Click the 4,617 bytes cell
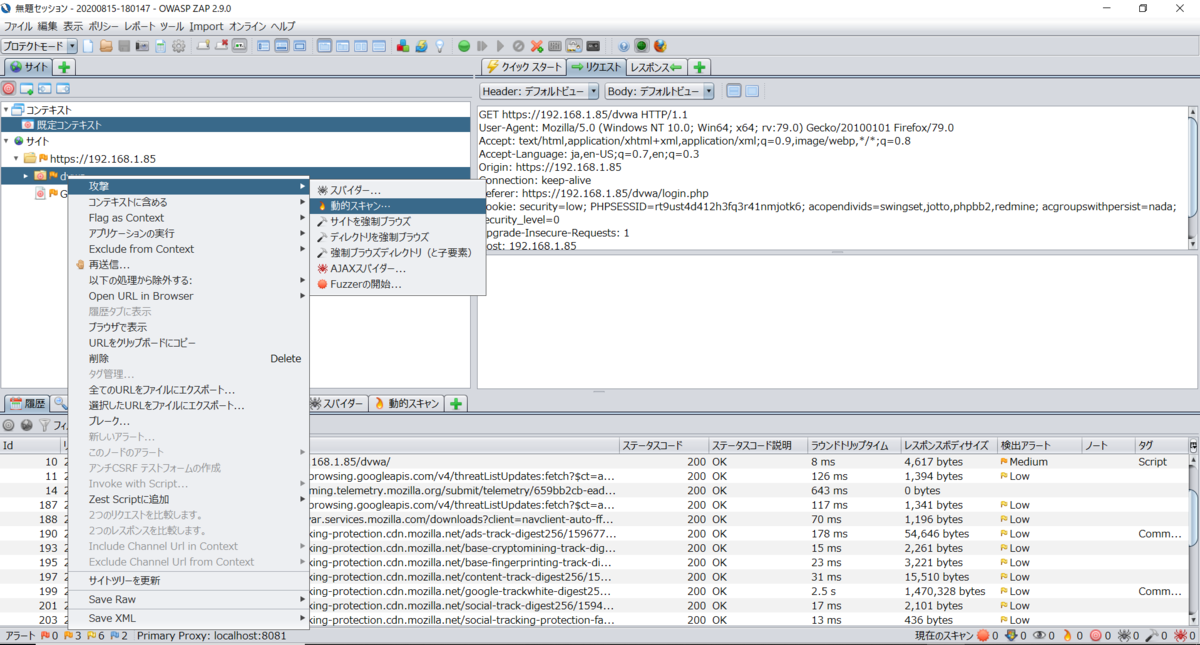Image resolution: width=1200 pixels, height=645 pixels. pos(948,462)
